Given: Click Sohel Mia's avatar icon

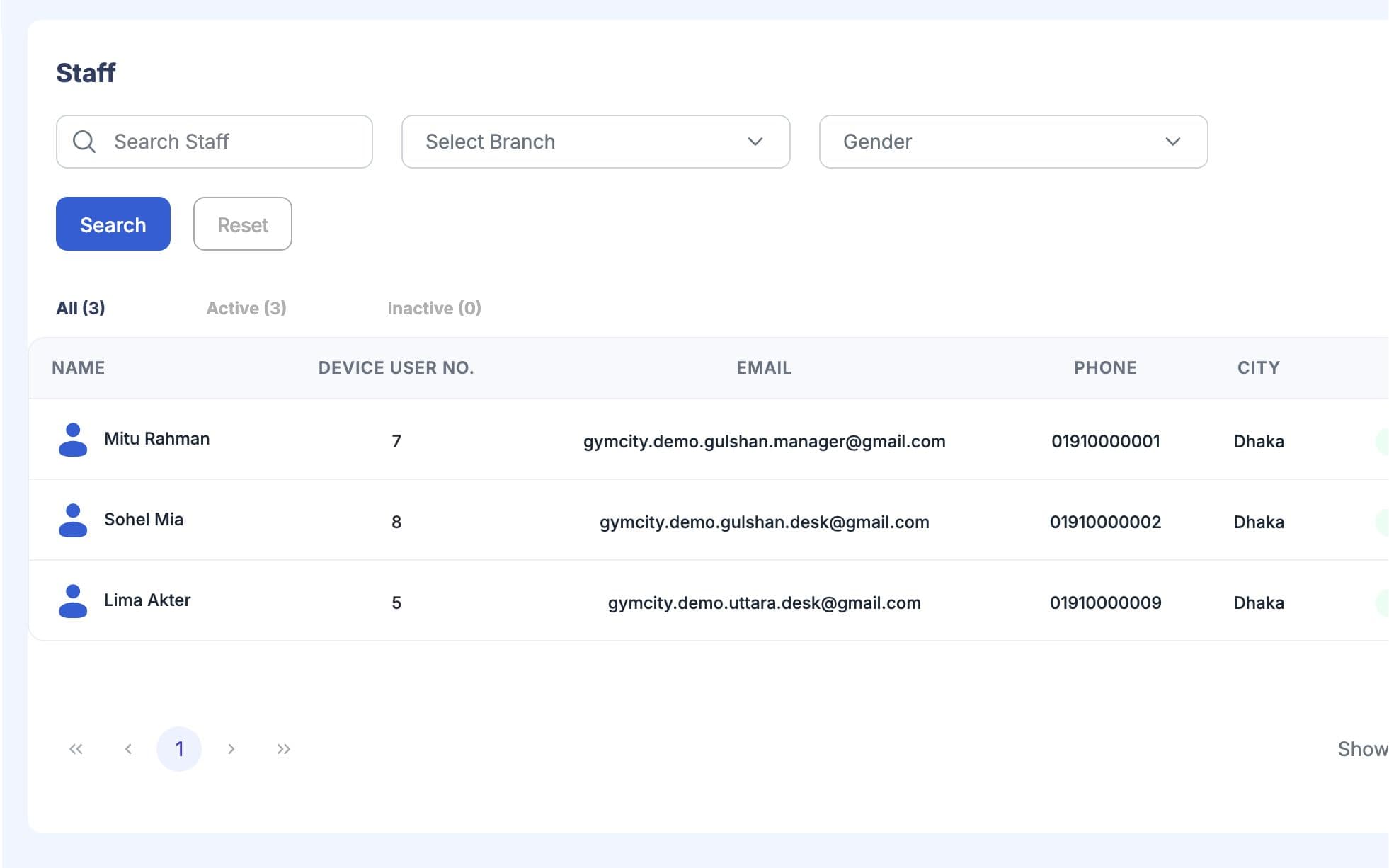Looking at the screenshot, I should click(x=73, y=520).
